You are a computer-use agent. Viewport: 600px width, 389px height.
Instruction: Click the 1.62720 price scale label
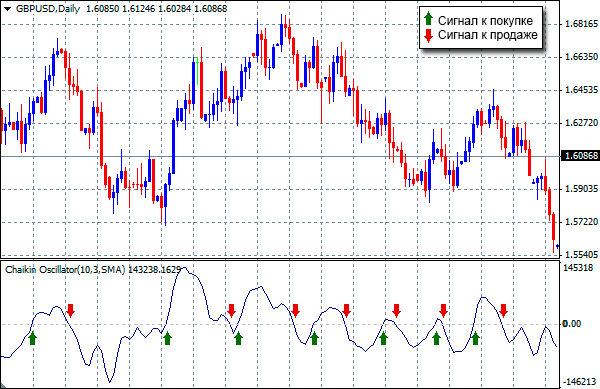(581, 123)
